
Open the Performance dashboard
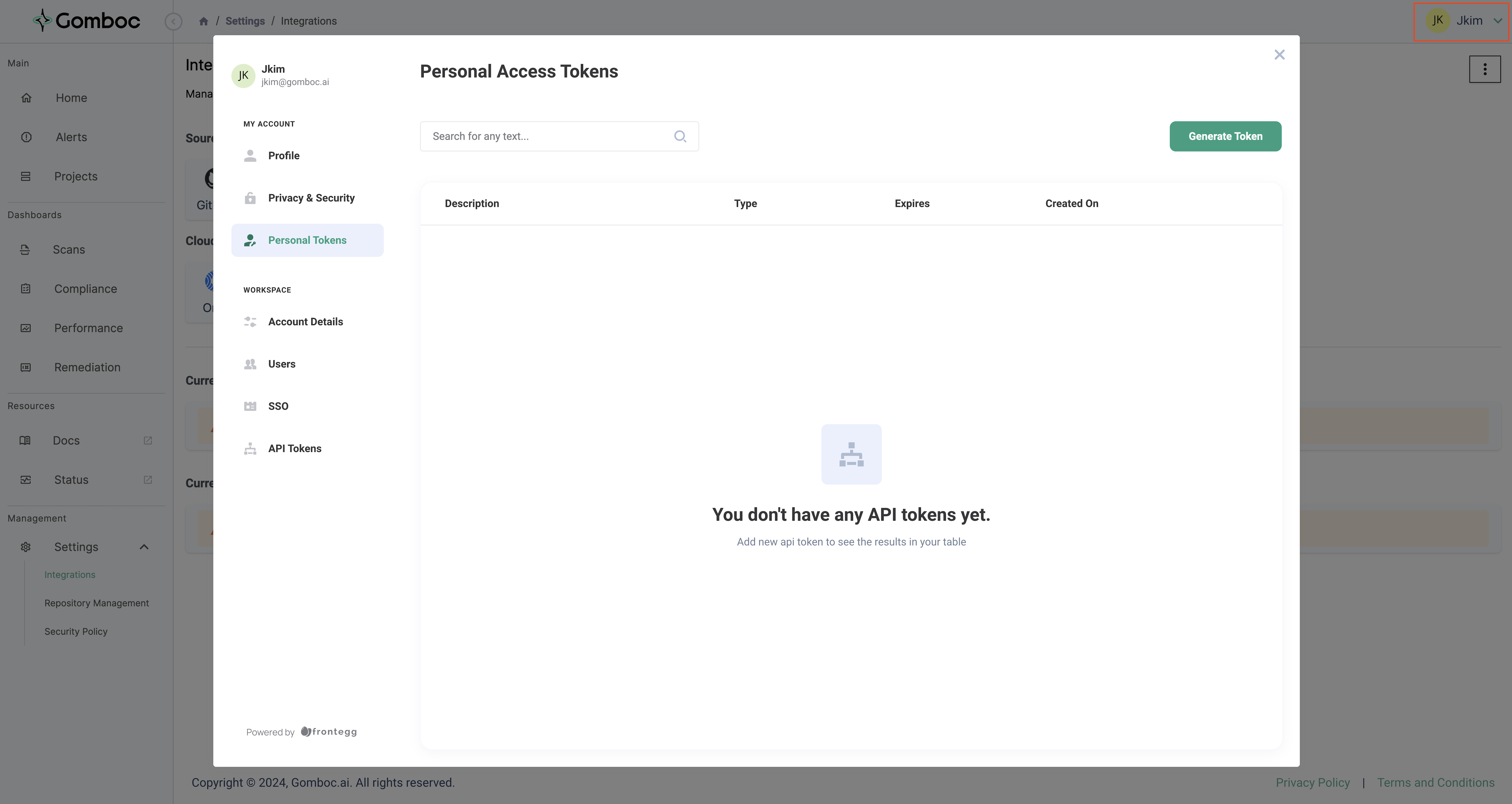89,328
